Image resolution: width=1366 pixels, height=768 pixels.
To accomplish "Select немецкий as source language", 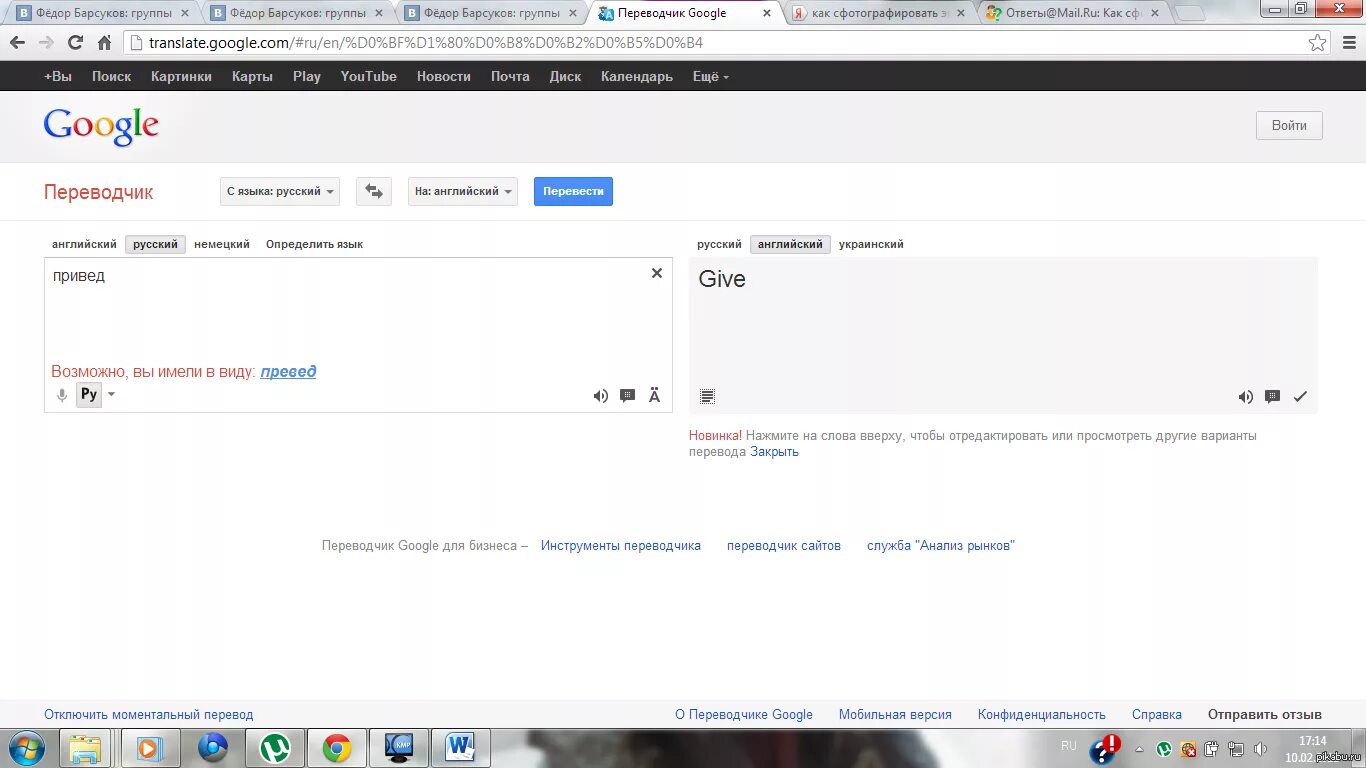I will [x=222, y=244].
